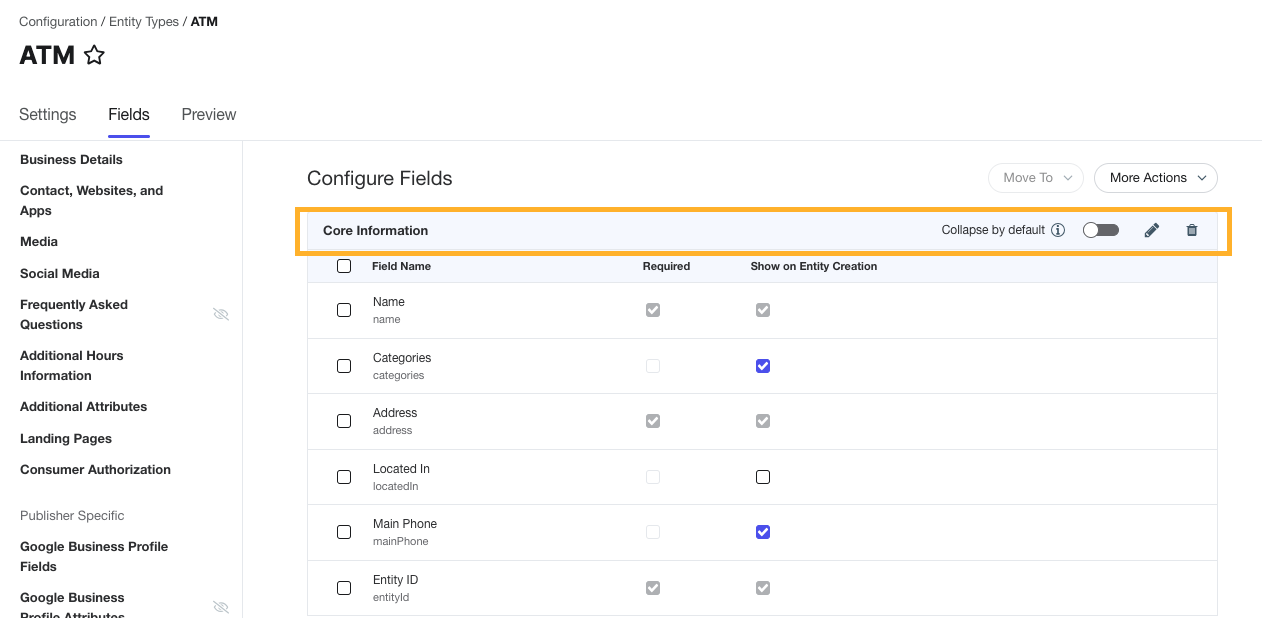The width and height of the screenshot is (1262, 618).
Task: Switch to the Preview tab
Action: [x=209, y=115]
